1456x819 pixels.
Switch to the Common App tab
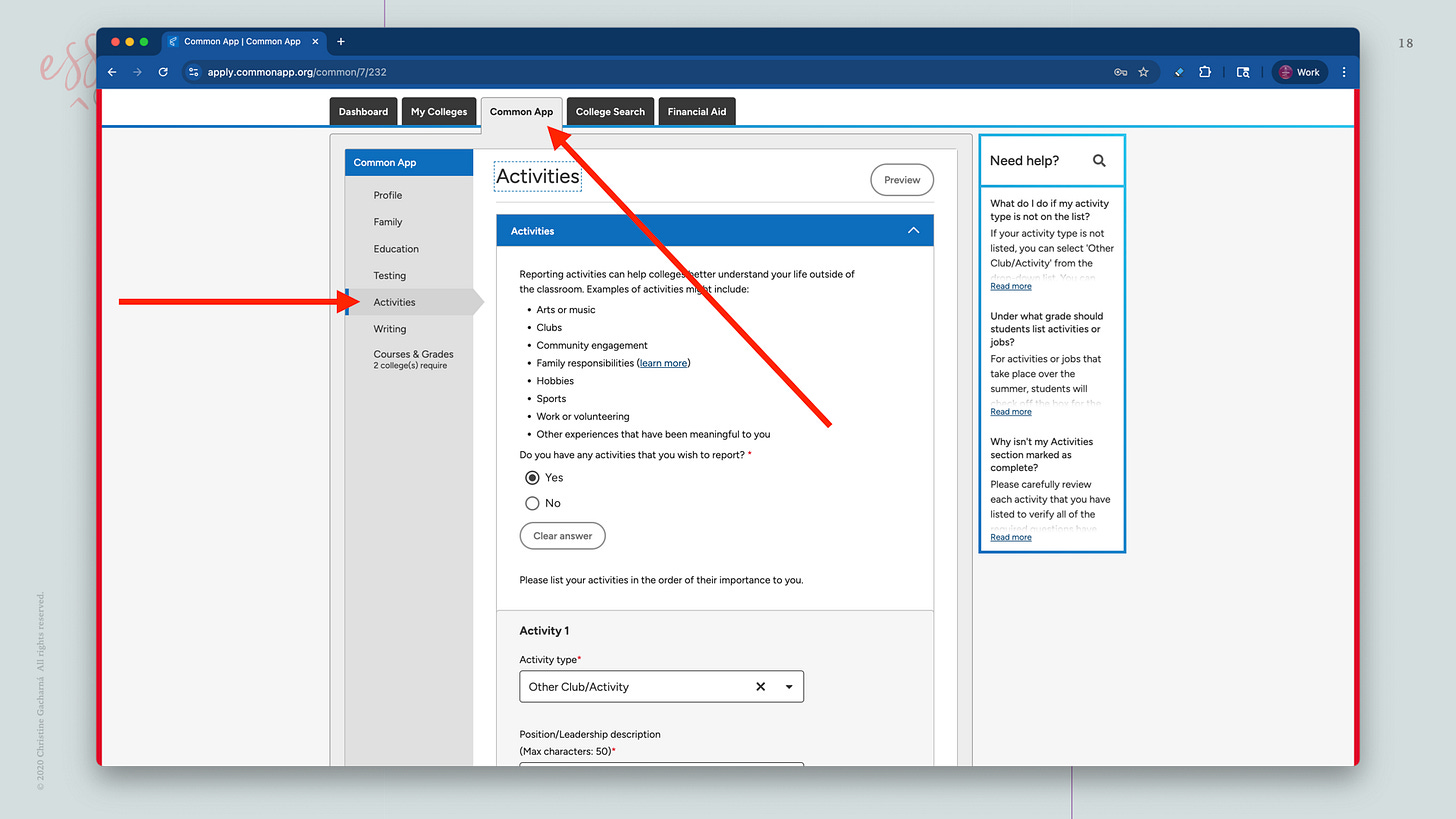coord(521,112)
